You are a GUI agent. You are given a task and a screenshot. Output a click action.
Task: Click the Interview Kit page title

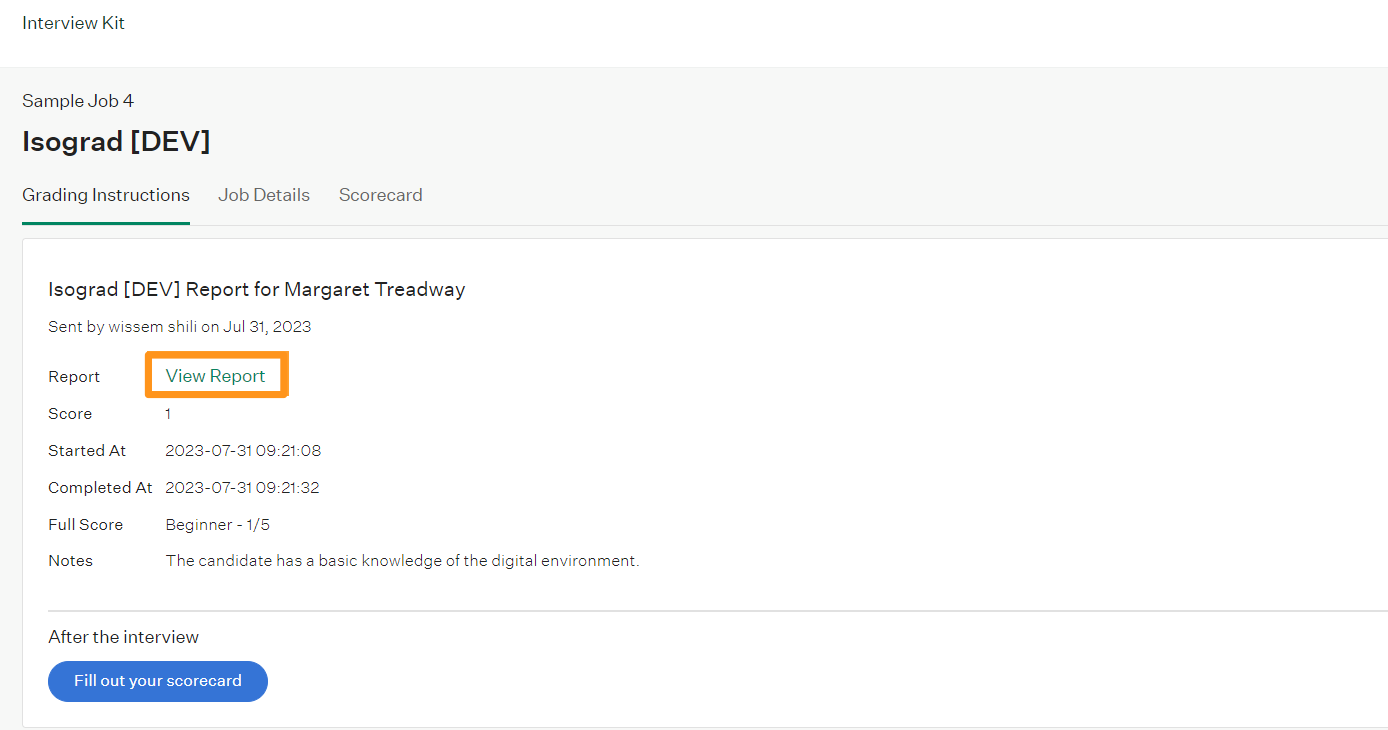(x=74, y=22)
